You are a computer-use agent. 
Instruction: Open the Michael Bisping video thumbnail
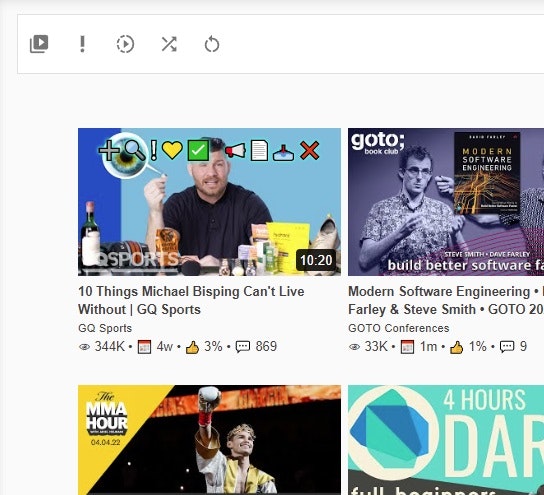tap(209, 202)
